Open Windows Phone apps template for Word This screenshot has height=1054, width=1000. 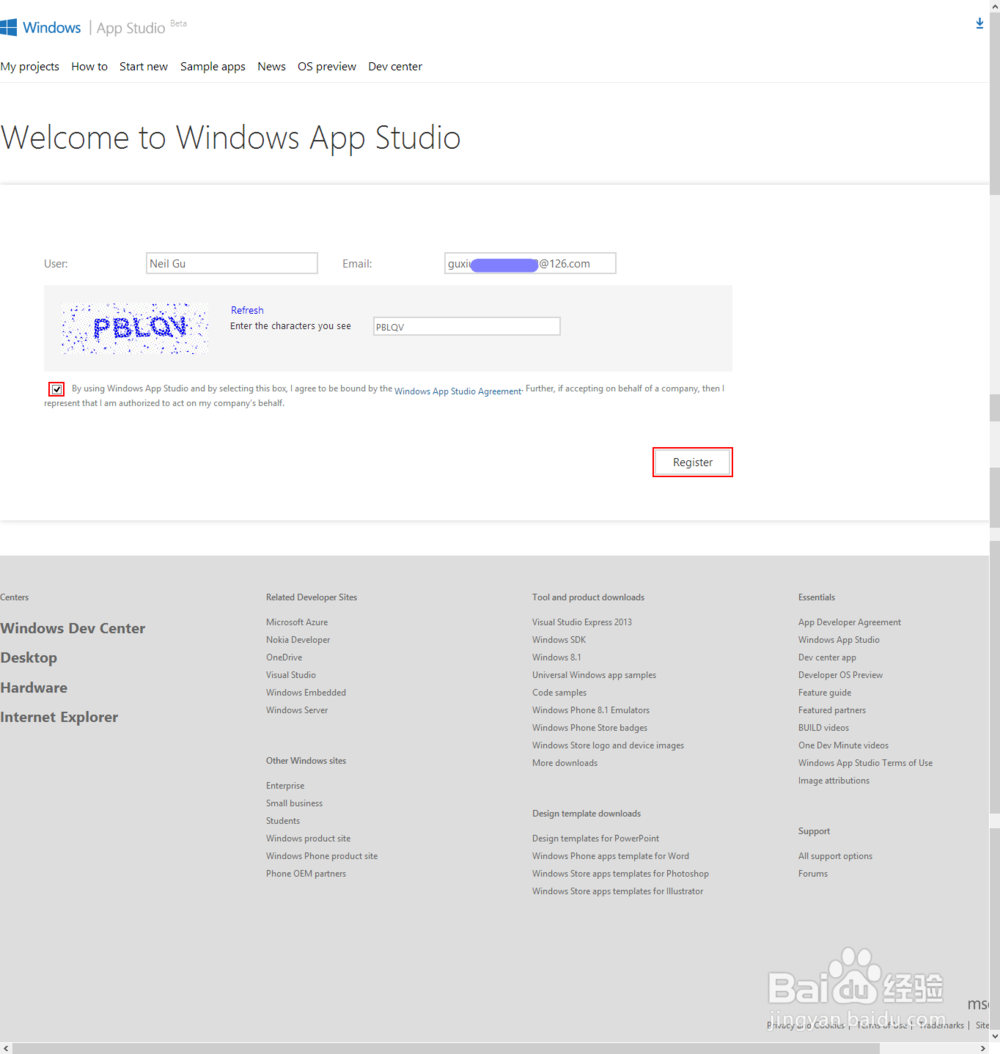(x=610, y=856)
